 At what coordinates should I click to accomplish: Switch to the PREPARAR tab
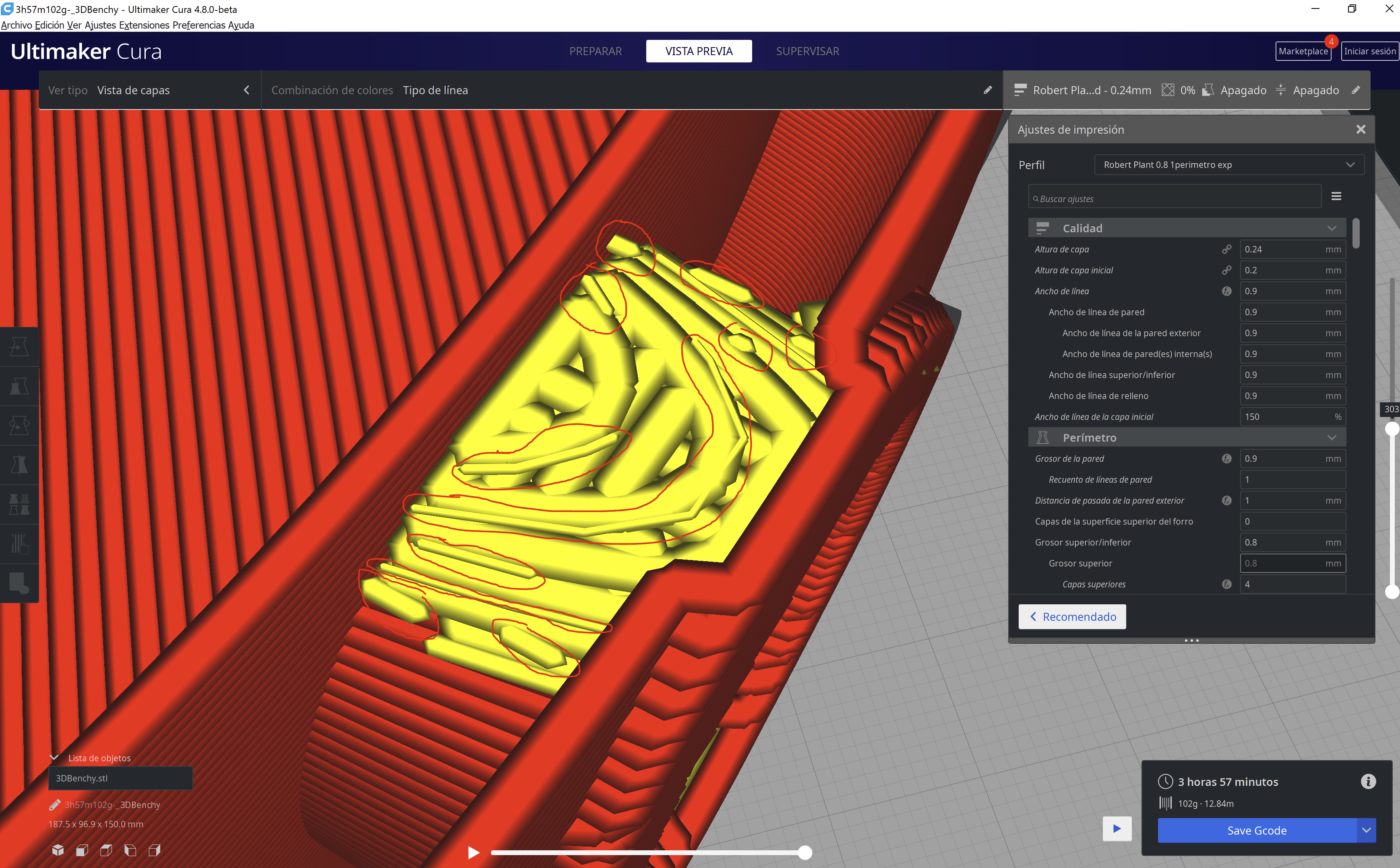pos(595,51)
